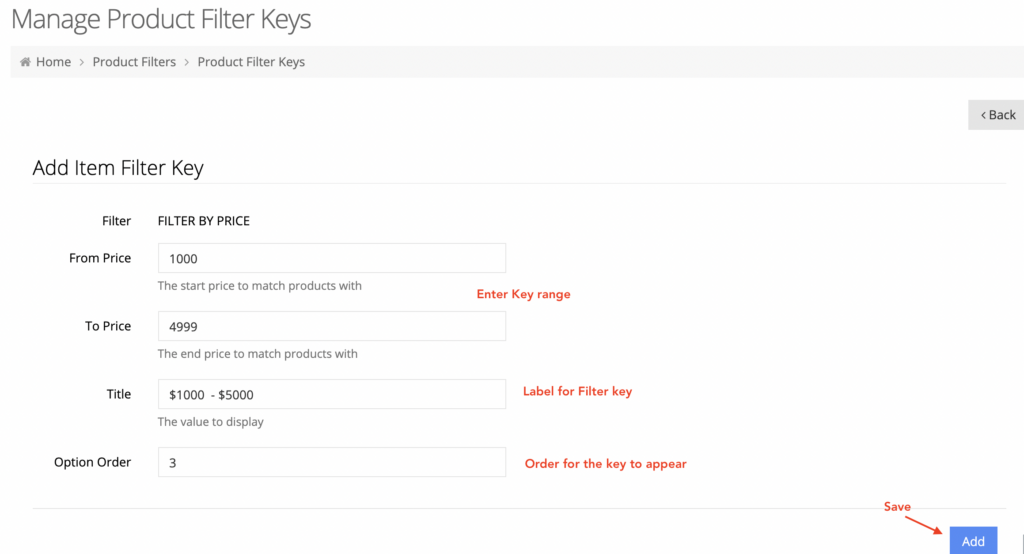Click the Add Item Filter Key heading
The image size is (1024, 554).
point(118,168)
